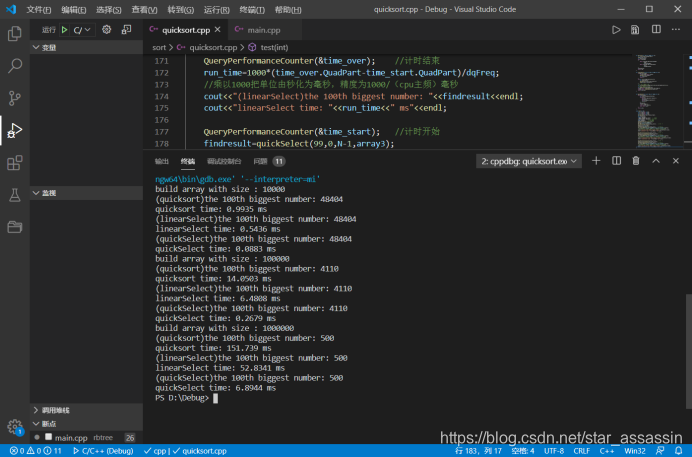Viewport: 692px width, 457px height.
Task: Collapse the 断点 (Breakpoints) section
Action: (86, 424)
